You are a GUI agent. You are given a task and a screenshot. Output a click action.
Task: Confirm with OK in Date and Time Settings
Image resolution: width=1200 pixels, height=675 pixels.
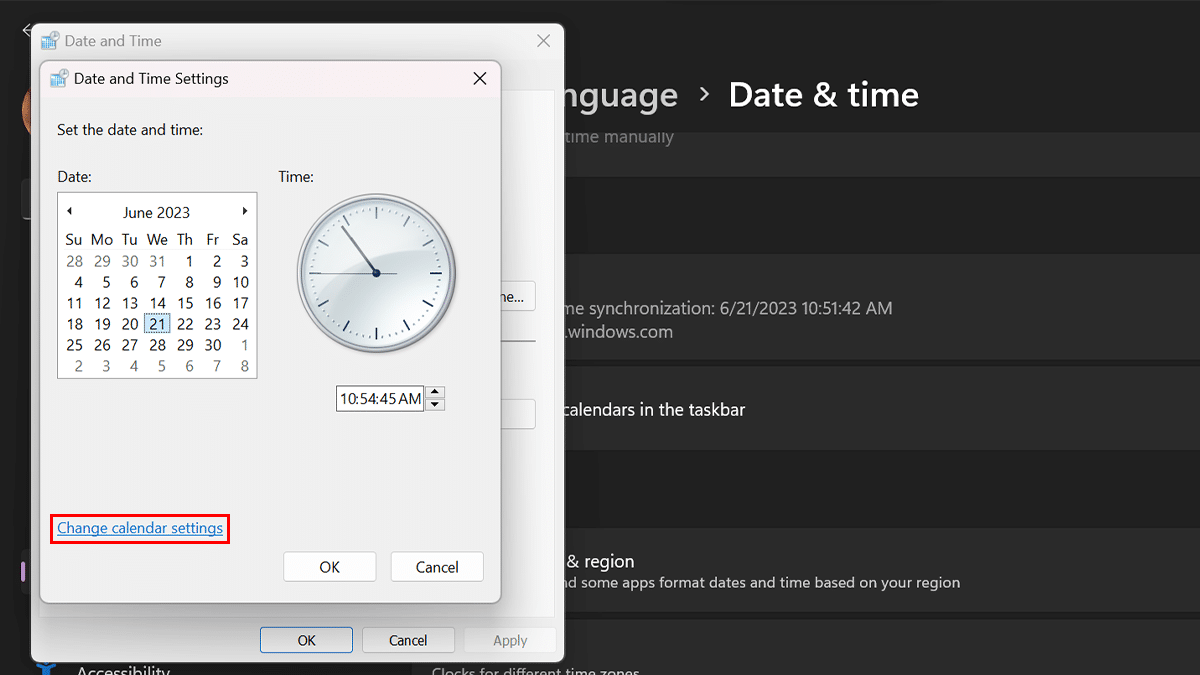coord(329,566)
